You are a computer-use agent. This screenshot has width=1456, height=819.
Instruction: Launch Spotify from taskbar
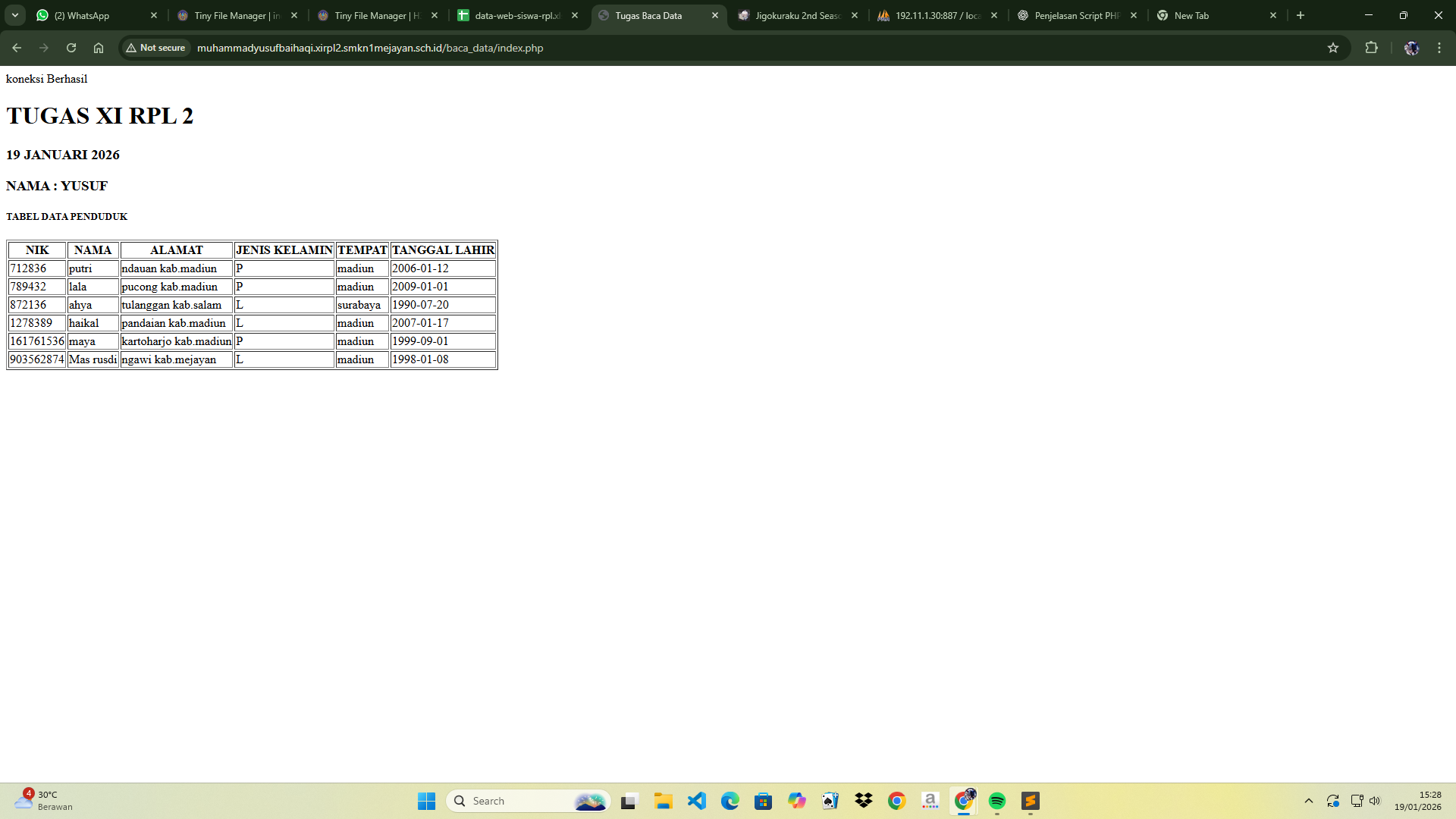996,801
